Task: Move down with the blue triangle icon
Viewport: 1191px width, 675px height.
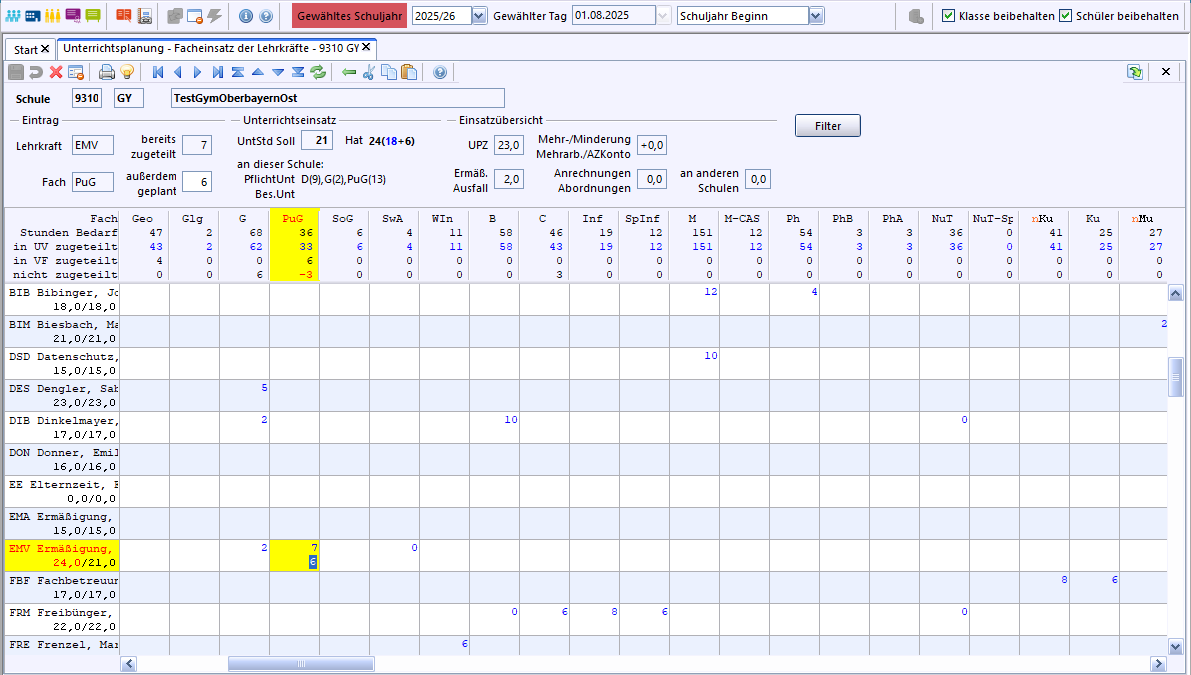Action: [278, 72]
